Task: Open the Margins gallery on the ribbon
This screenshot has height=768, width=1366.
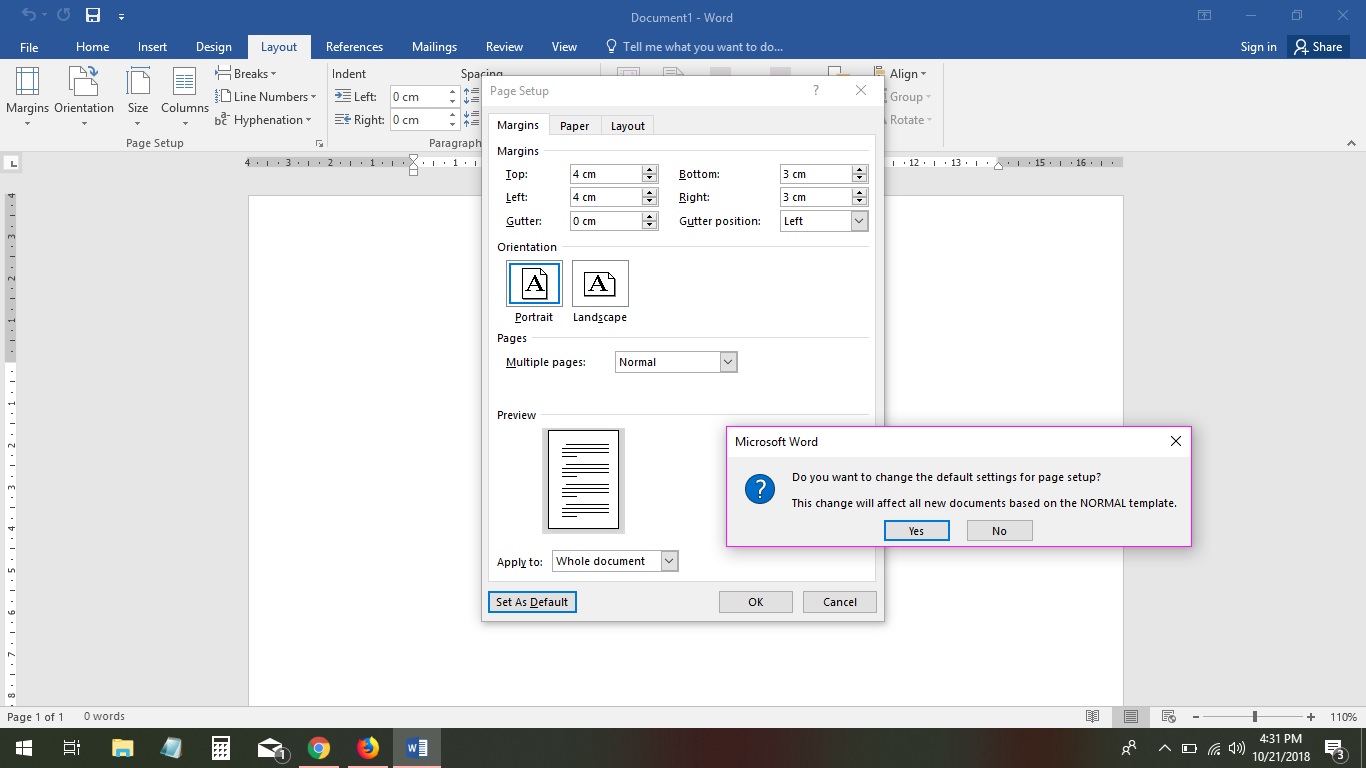Action: 27,96
